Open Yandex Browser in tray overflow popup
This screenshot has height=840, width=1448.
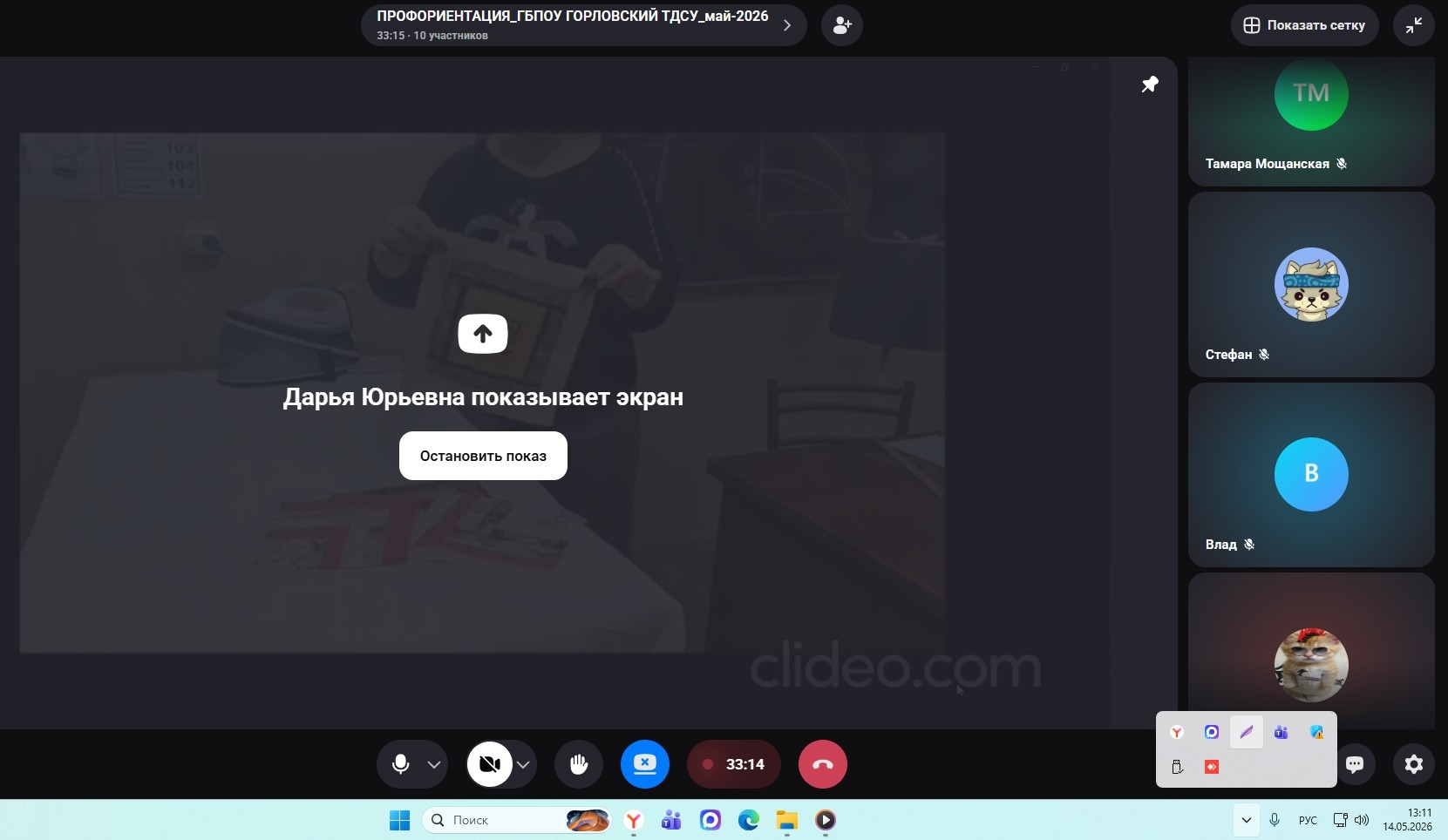click(1177, 732)
